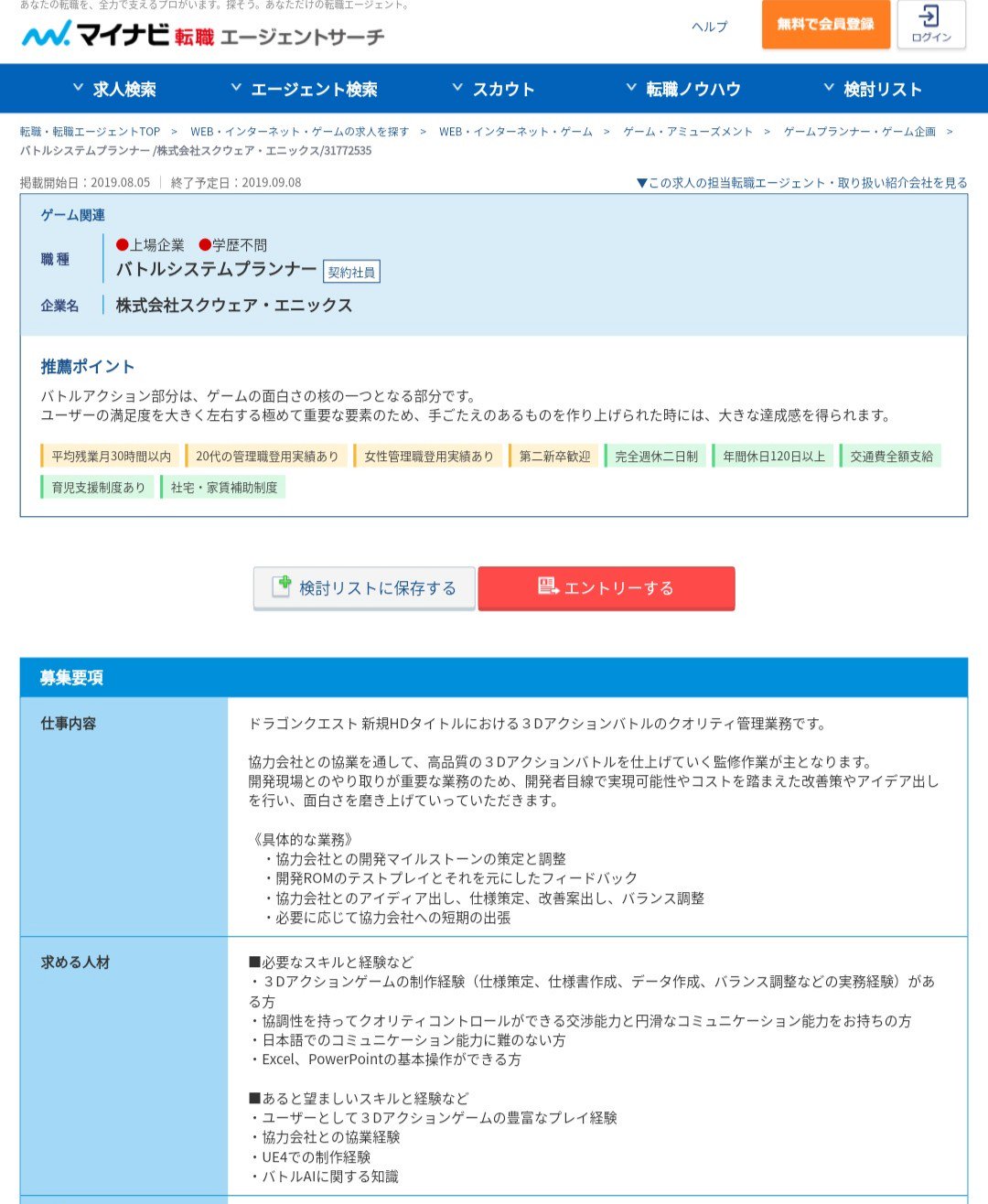Viewport: 988px width, 1204px height.
Task: Open 転職・転職エージェントTOP breadcrumb
Action: point(90,132)
